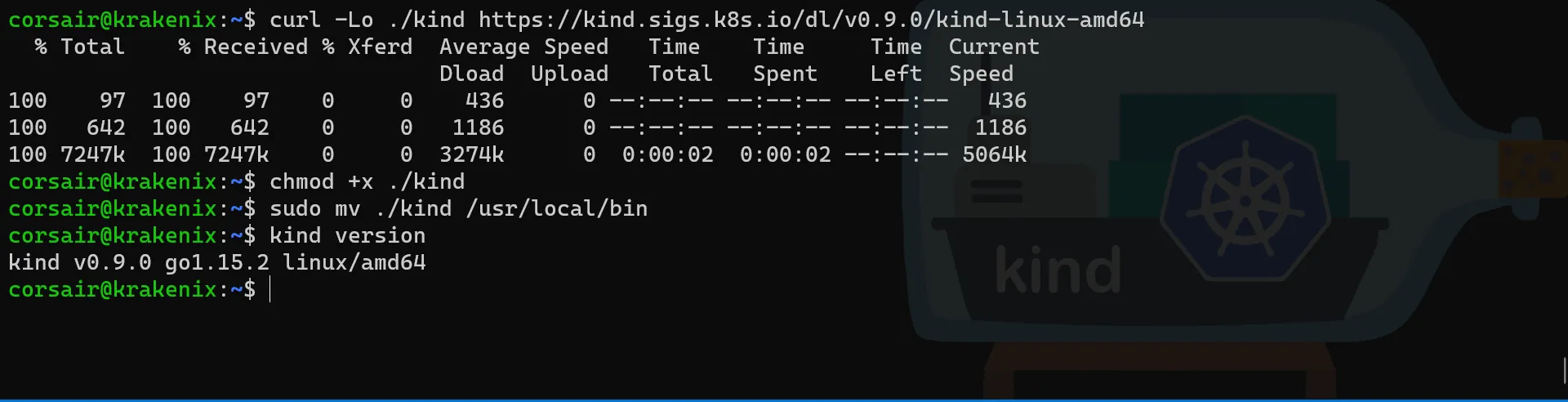The width and height of the screenshot is (1568, 402).
Task: Click the Time Left column header
Action: pyautogui.click(x=896, y=60)
